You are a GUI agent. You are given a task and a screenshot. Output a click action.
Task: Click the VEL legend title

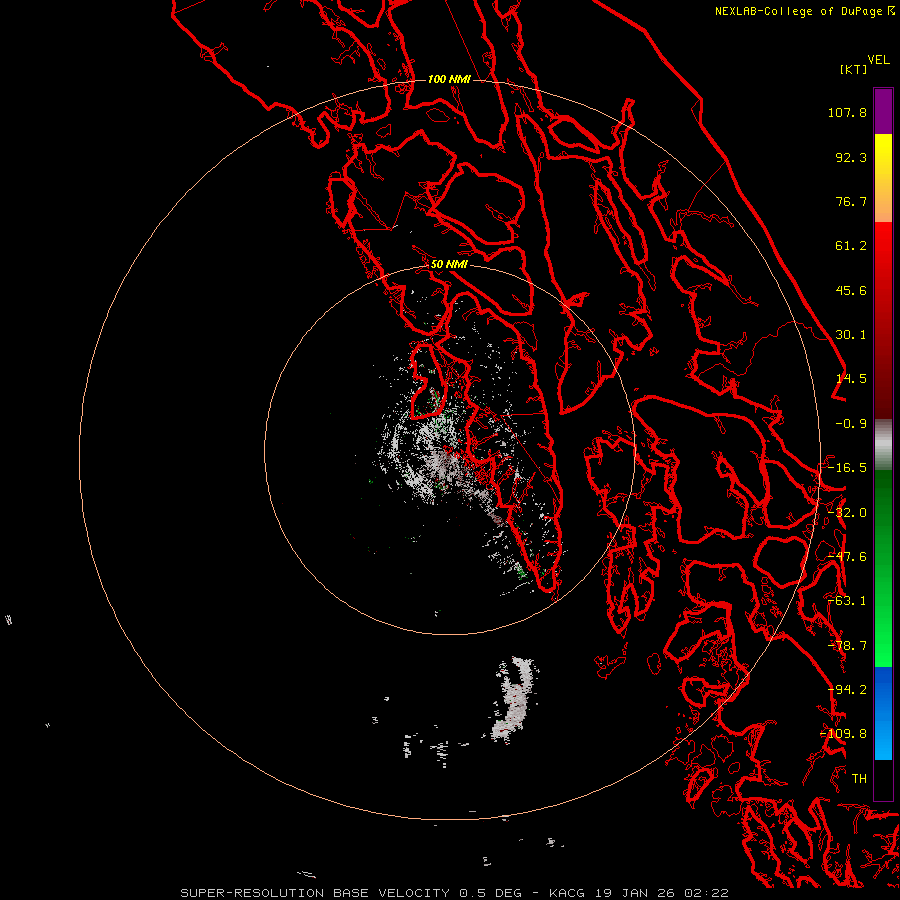(x=878, y=60)
